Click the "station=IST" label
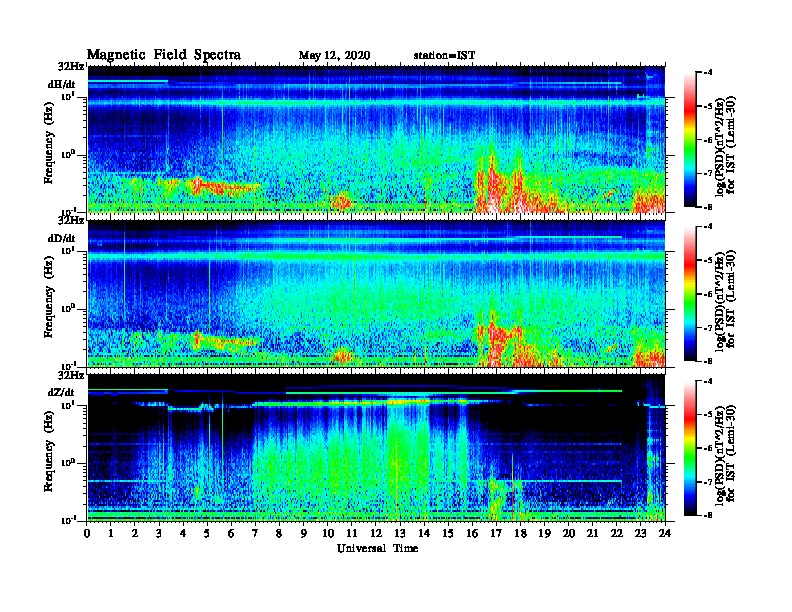 click(444, 56)
